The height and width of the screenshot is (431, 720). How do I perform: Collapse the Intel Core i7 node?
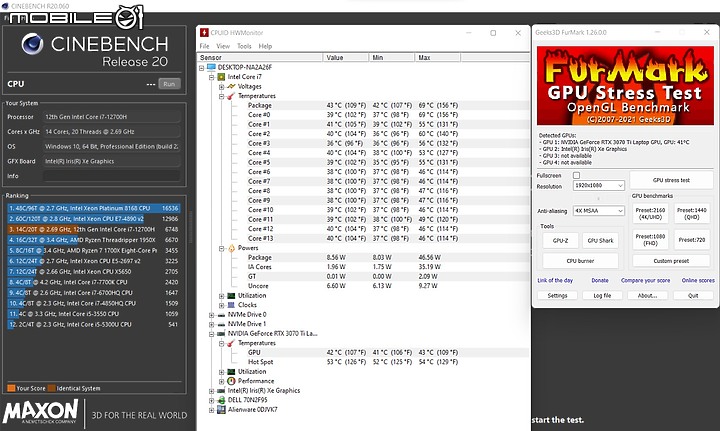pyautogui.click(x=211, y=77)
